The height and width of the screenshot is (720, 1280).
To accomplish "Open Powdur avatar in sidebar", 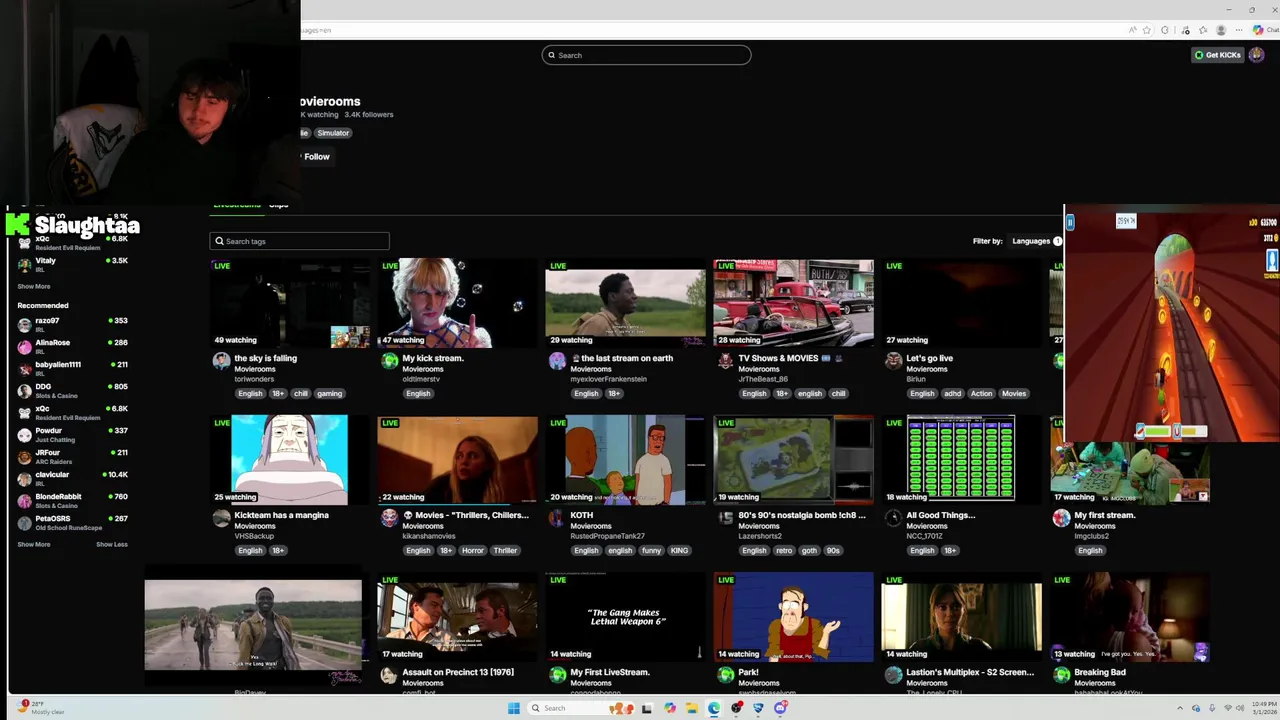I will click(x=24, y=434).
